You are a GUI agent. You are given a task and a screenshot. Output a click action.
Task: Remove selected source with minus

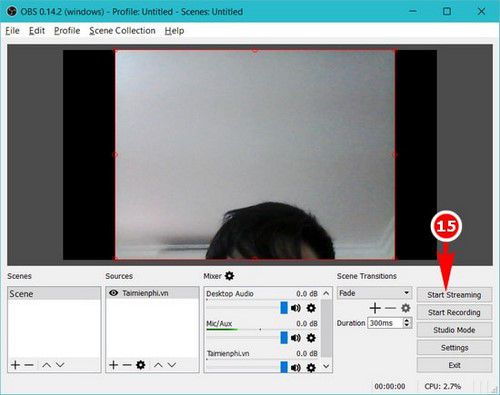[x=127, y=365]
